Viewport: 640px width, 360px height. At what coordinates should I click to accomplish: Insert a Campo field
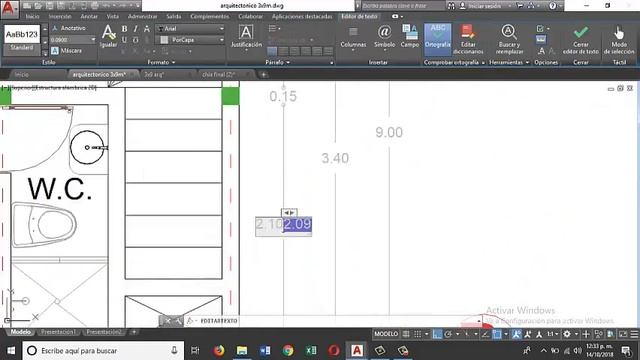[x=410, y=37]
